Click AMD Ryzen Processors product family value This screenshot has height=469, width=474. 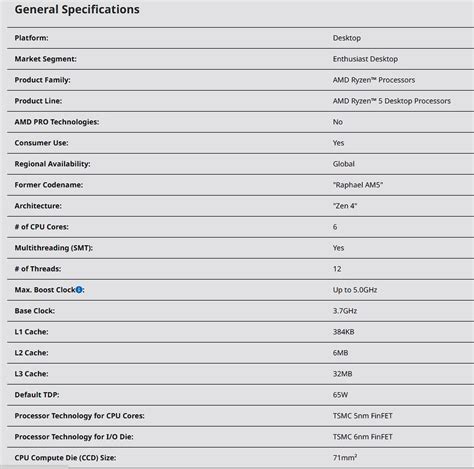coord(374,80)
